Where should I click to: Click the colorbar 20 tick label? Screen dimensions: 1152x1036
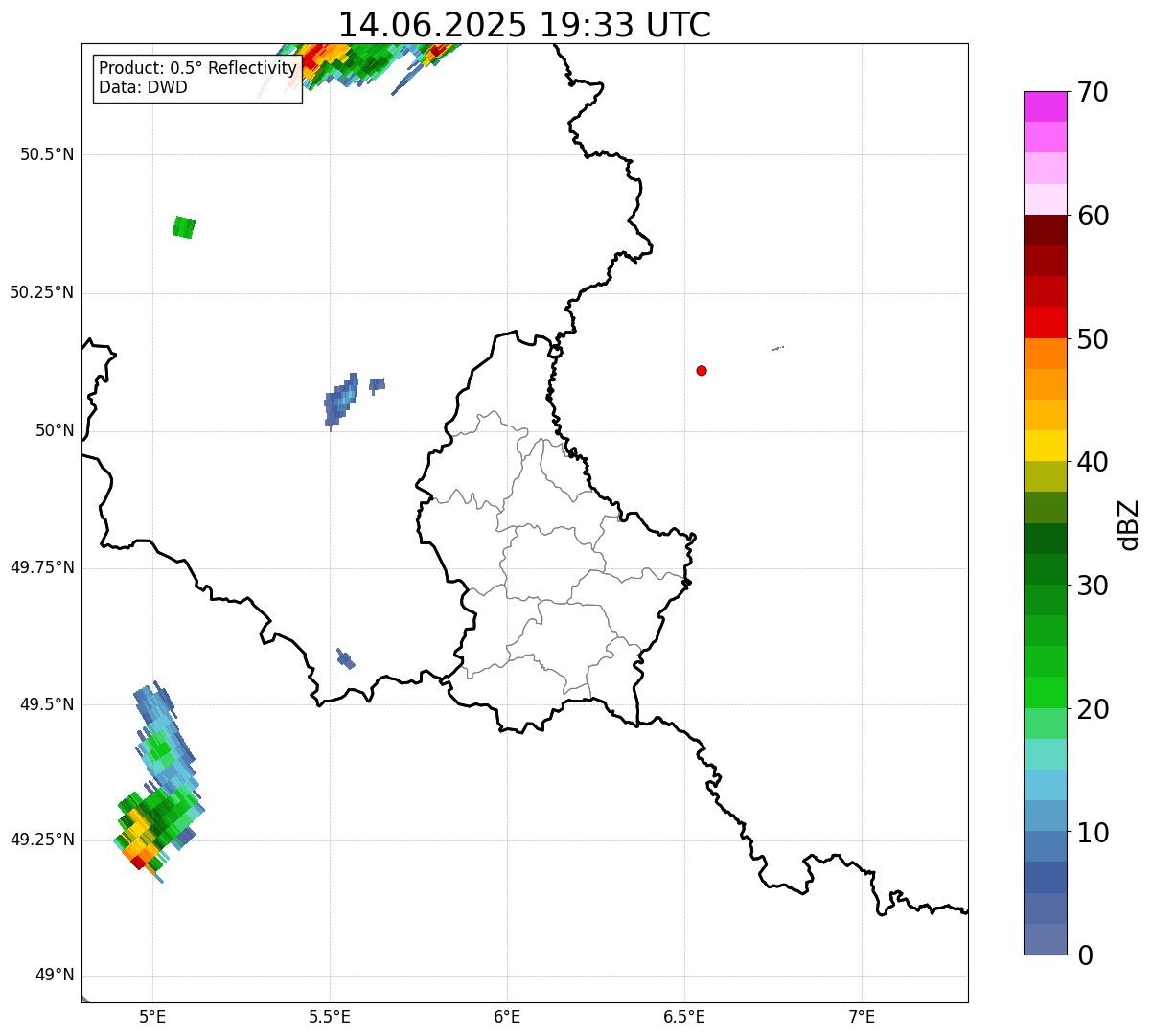click(x=1092, y=709)
